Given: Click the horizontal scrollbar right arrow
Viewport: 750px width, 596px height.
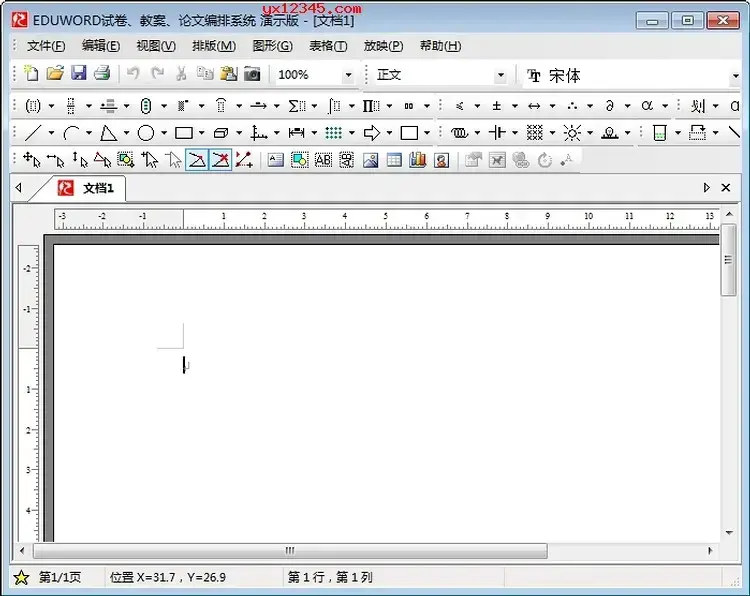Looking at the screenshot, I should click(x=710, y=551).
